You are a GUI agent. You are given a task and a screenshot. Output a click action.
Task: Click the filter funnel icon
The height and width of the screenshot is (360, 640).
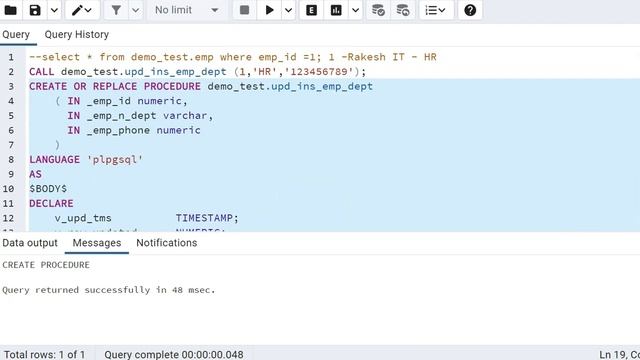click(x=116, y=10)
